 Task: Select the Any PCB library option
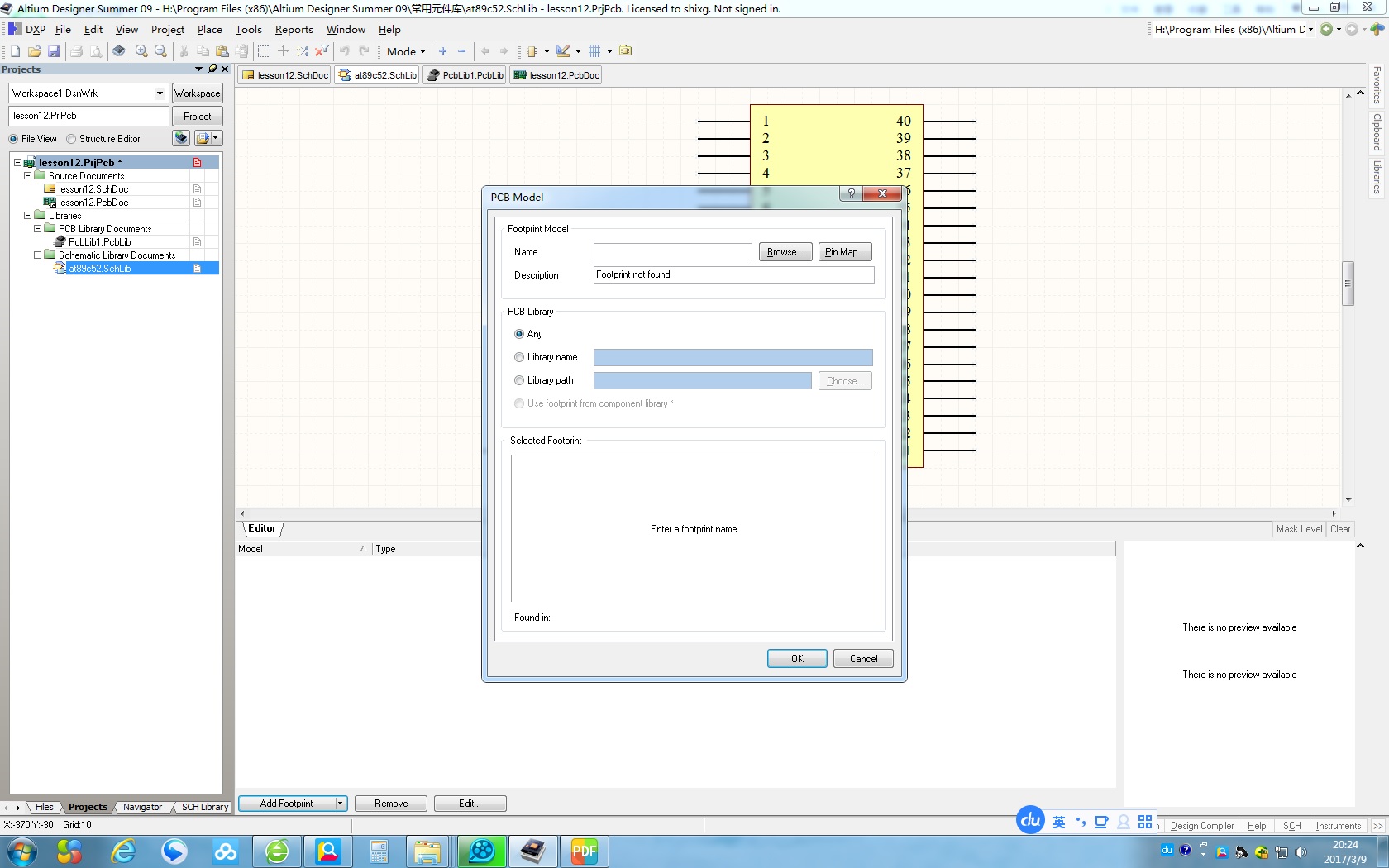pyautogui.click(x=519, y=334)
